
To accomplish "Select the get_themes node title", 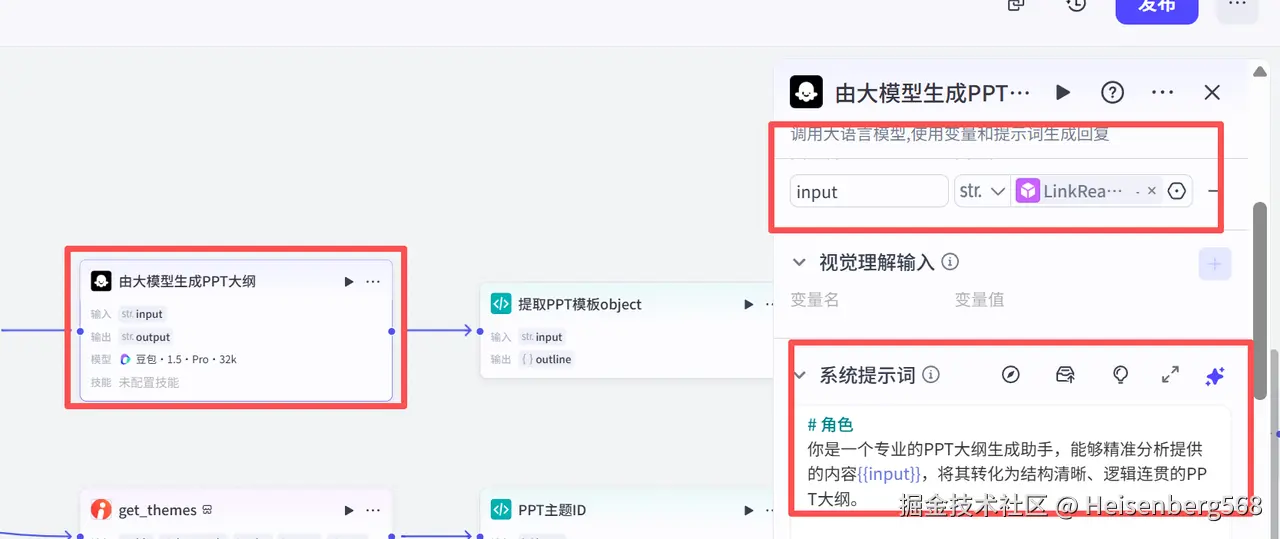I will coord(157,510).
